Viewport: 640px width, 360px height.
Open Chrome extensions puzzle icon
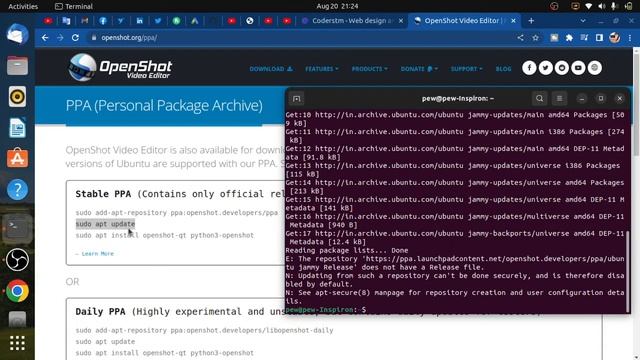569,38
